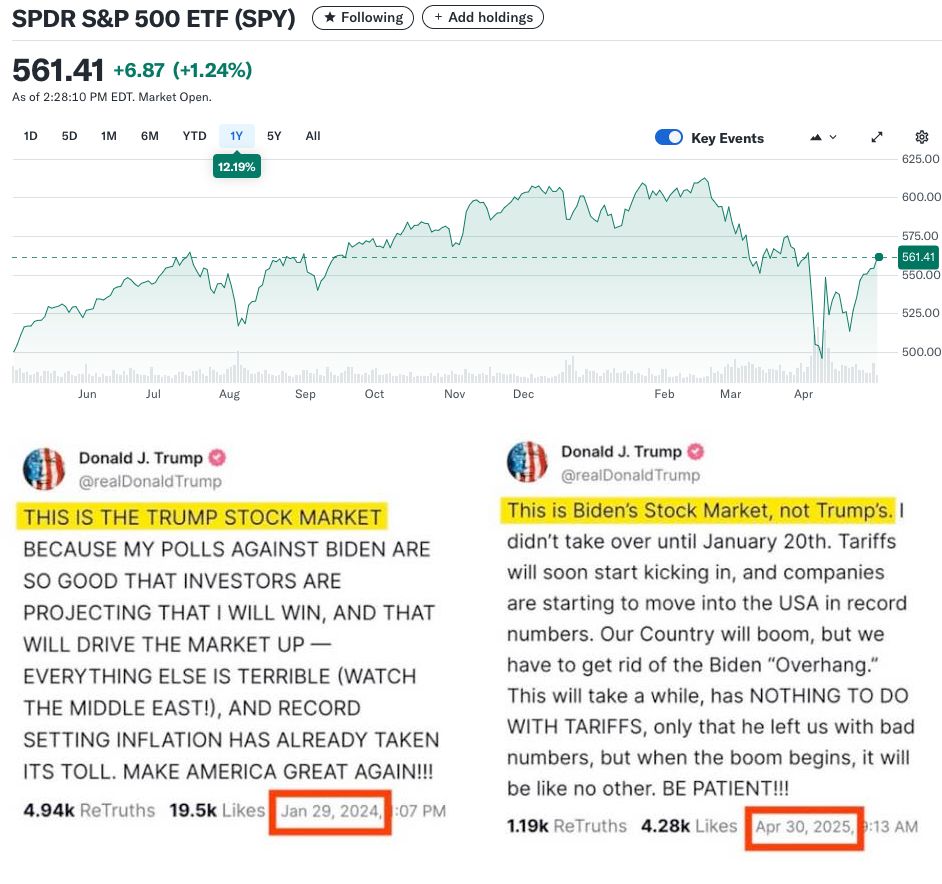
Task: Switch to 6M chart range
Action: point(150,136)
